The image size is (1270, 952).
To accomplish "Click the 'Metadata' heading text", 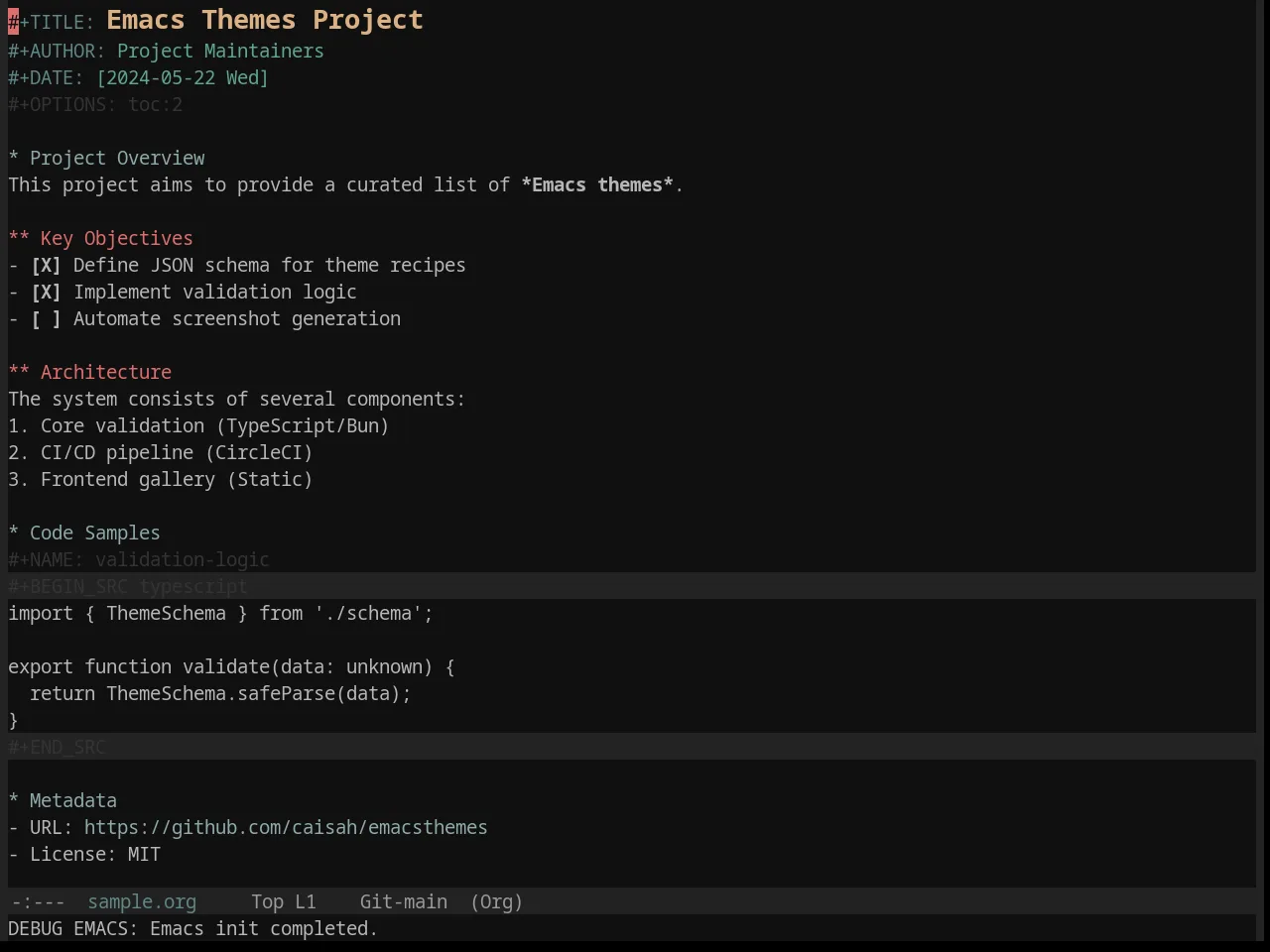I will [73, 801].
